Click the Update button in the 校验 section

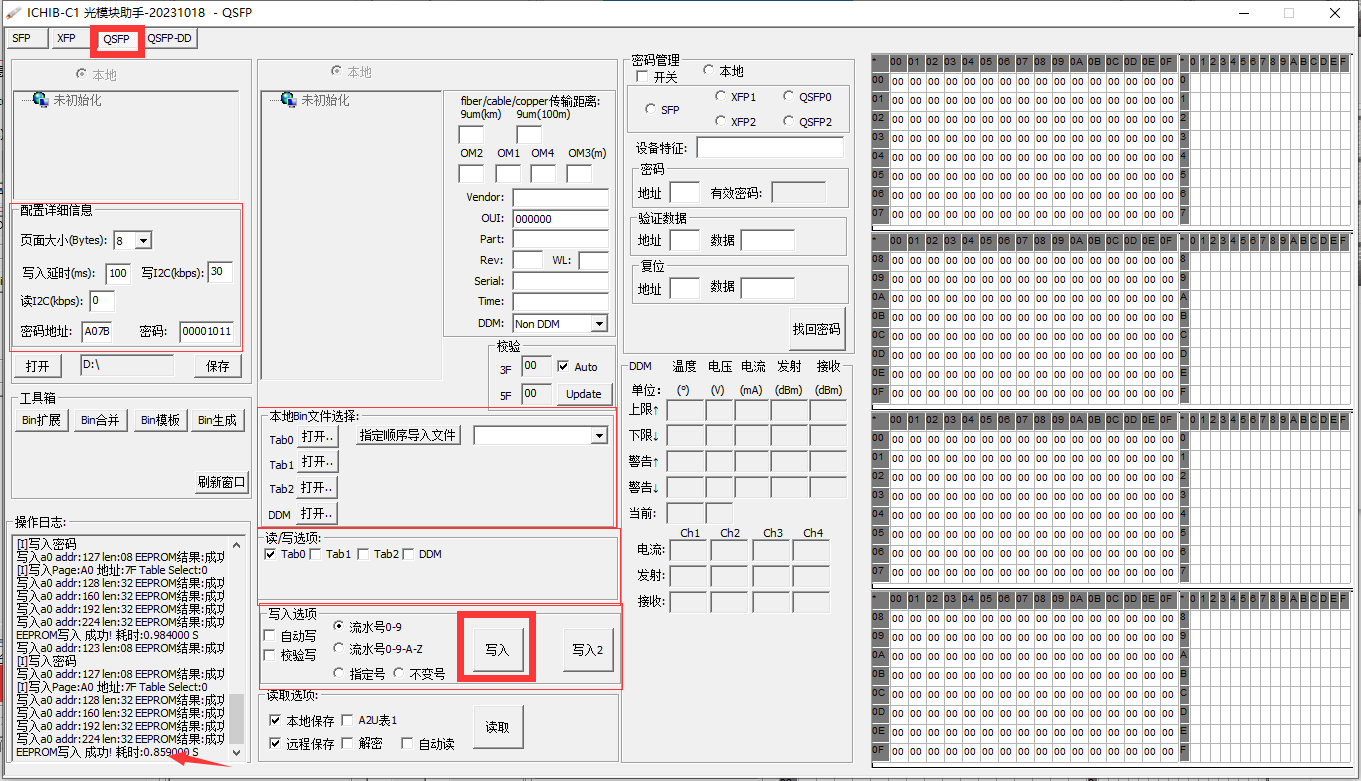584,394
